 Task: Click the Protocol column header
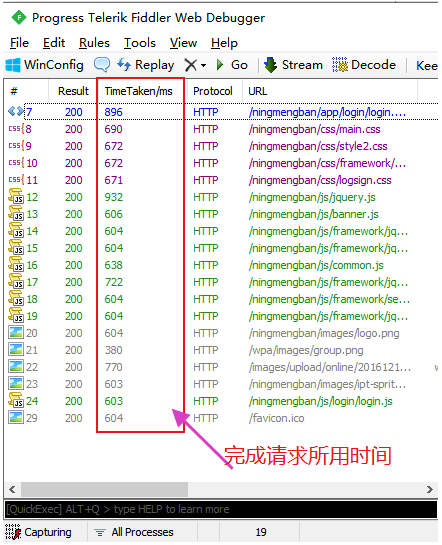click(x=213, y=91)
